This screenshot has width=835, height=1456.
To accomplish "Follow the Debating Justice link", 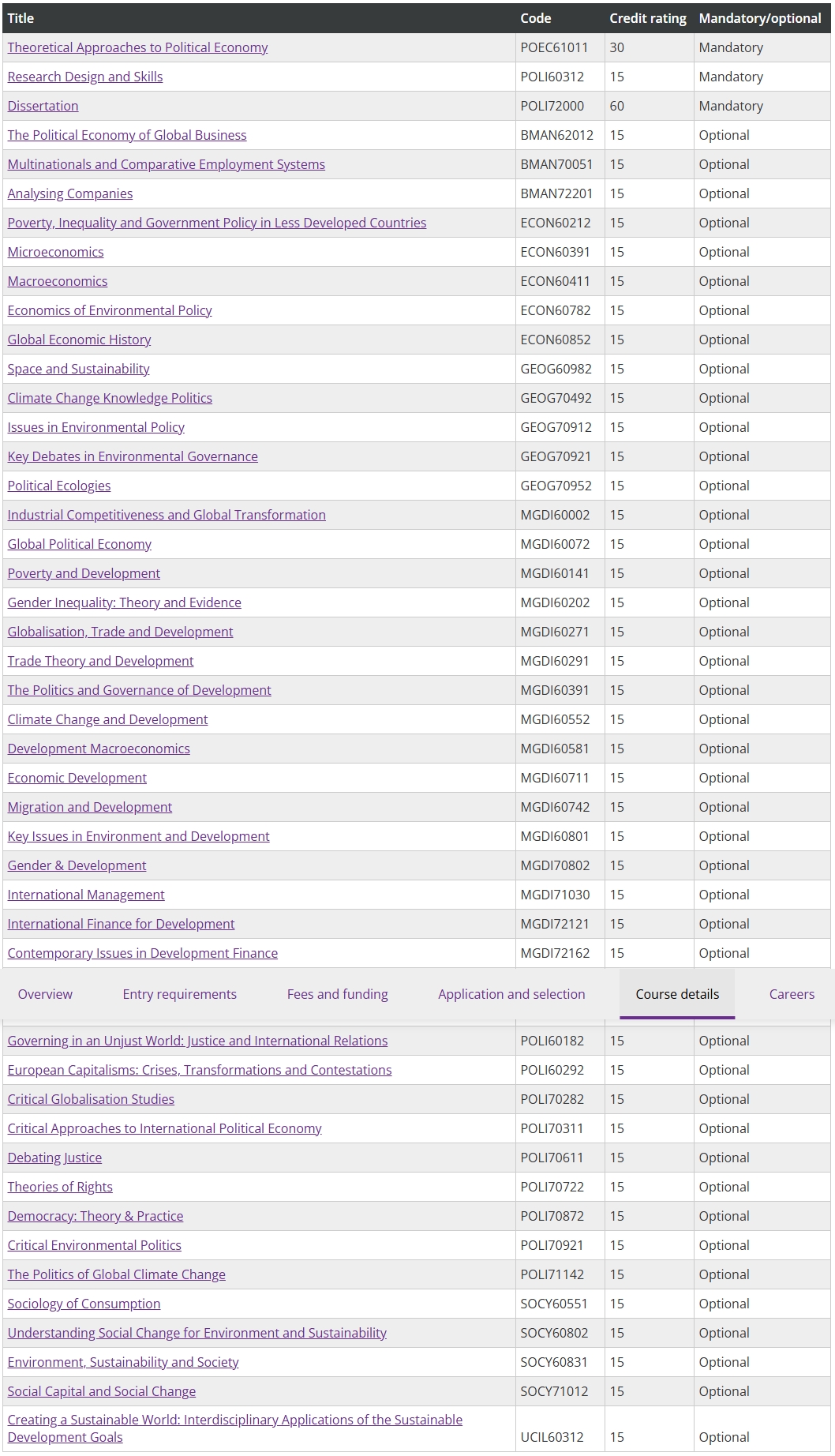I will click(54, 1158).
